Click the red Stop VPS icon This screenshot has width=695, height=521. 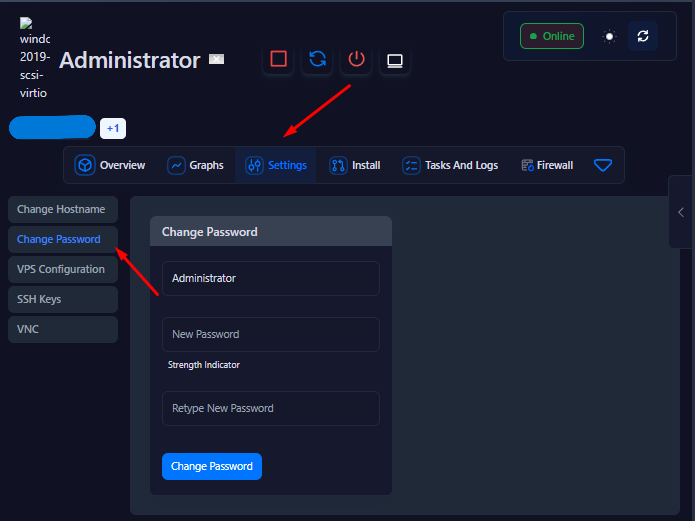click(279, 59)
